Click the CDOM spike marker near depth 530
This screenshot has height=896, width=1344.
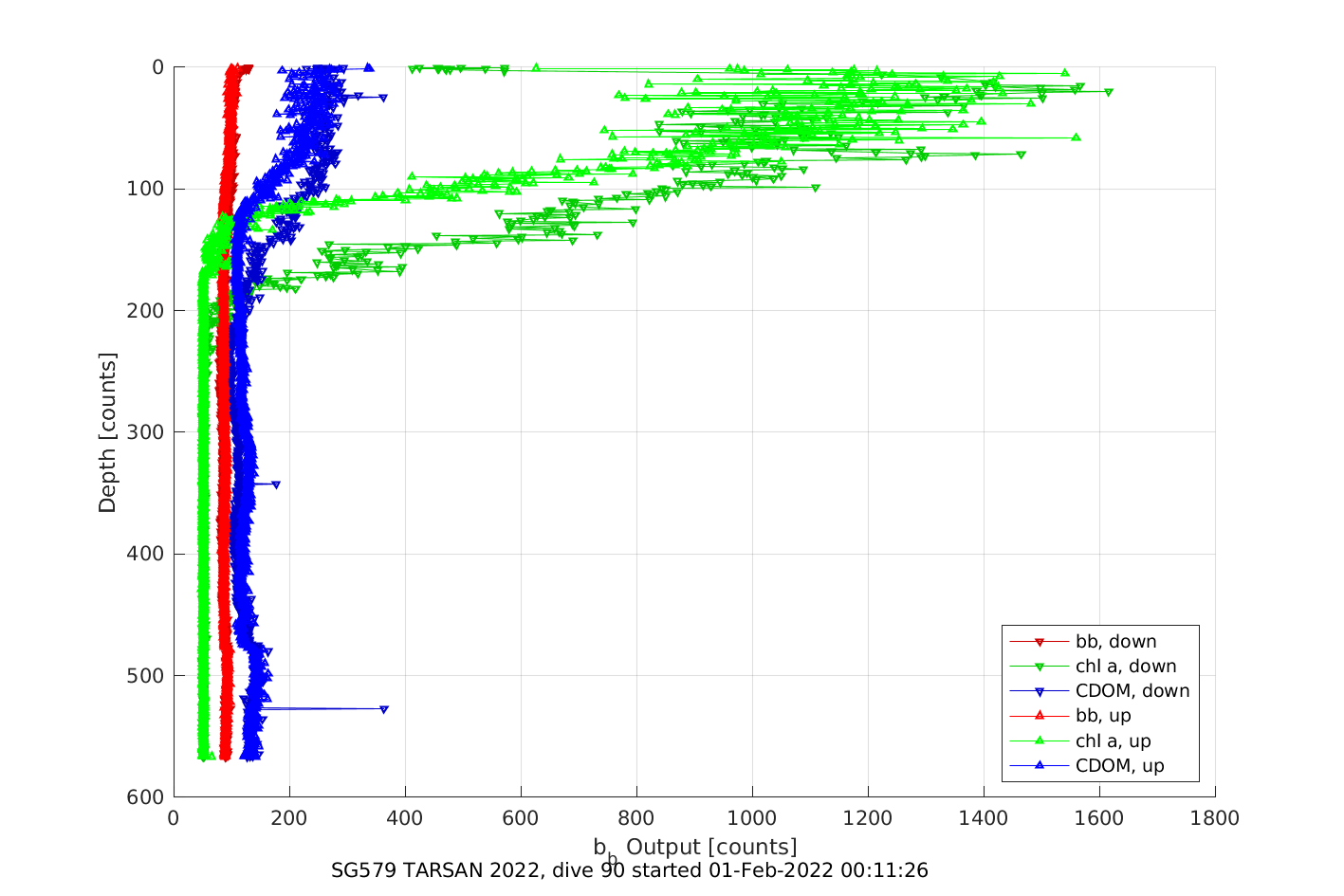click(384, 709)
